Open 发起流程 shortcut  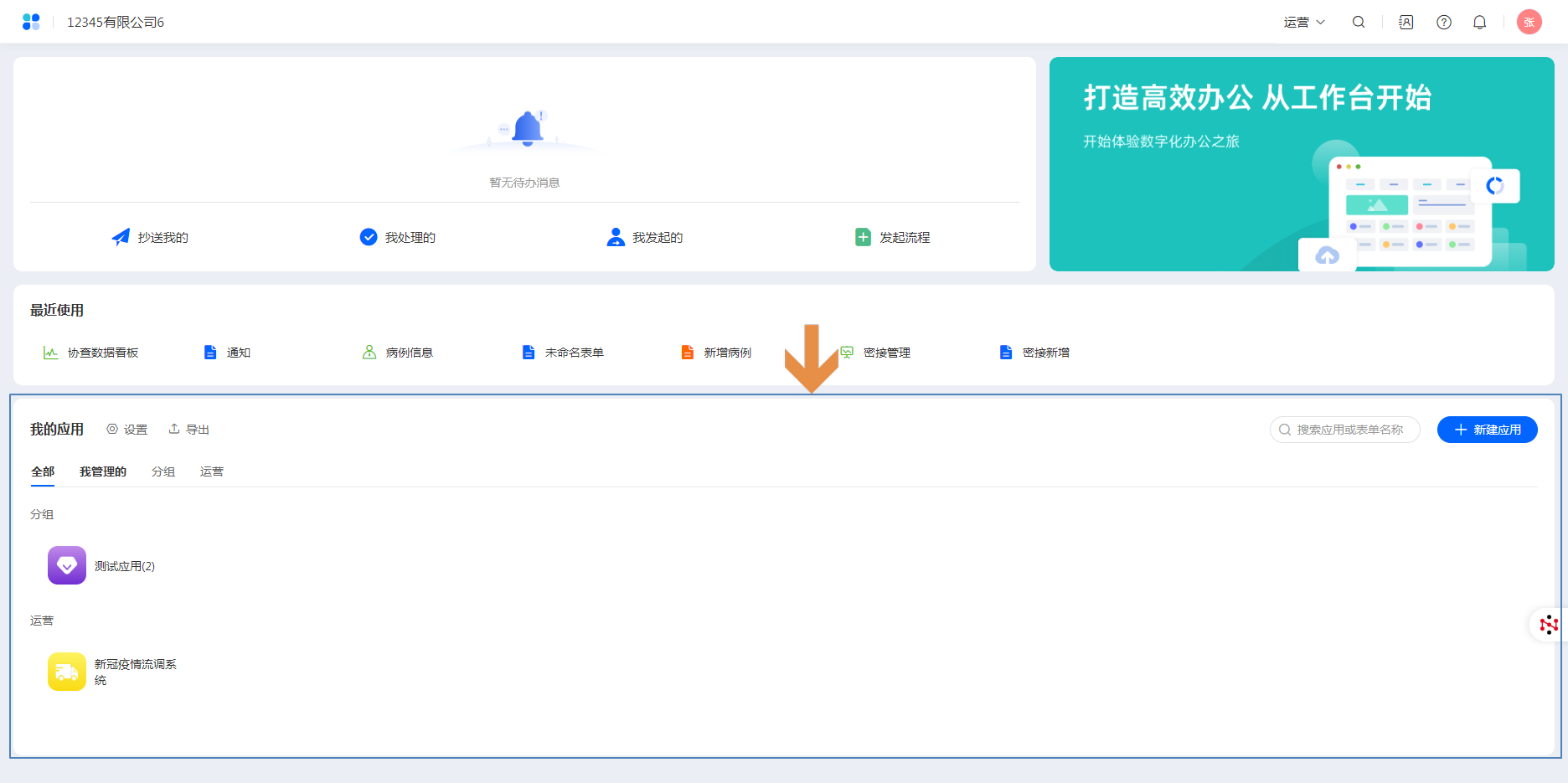[893, 238]
